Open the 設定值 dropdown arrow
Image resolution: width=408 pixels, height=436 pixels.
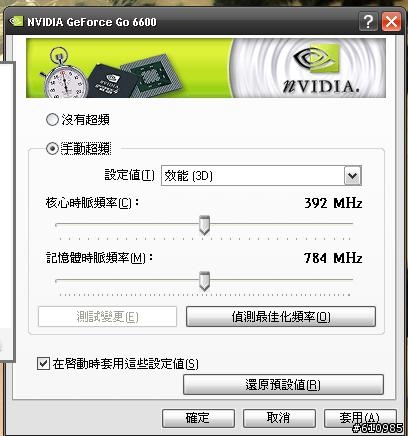pos(352,176)
